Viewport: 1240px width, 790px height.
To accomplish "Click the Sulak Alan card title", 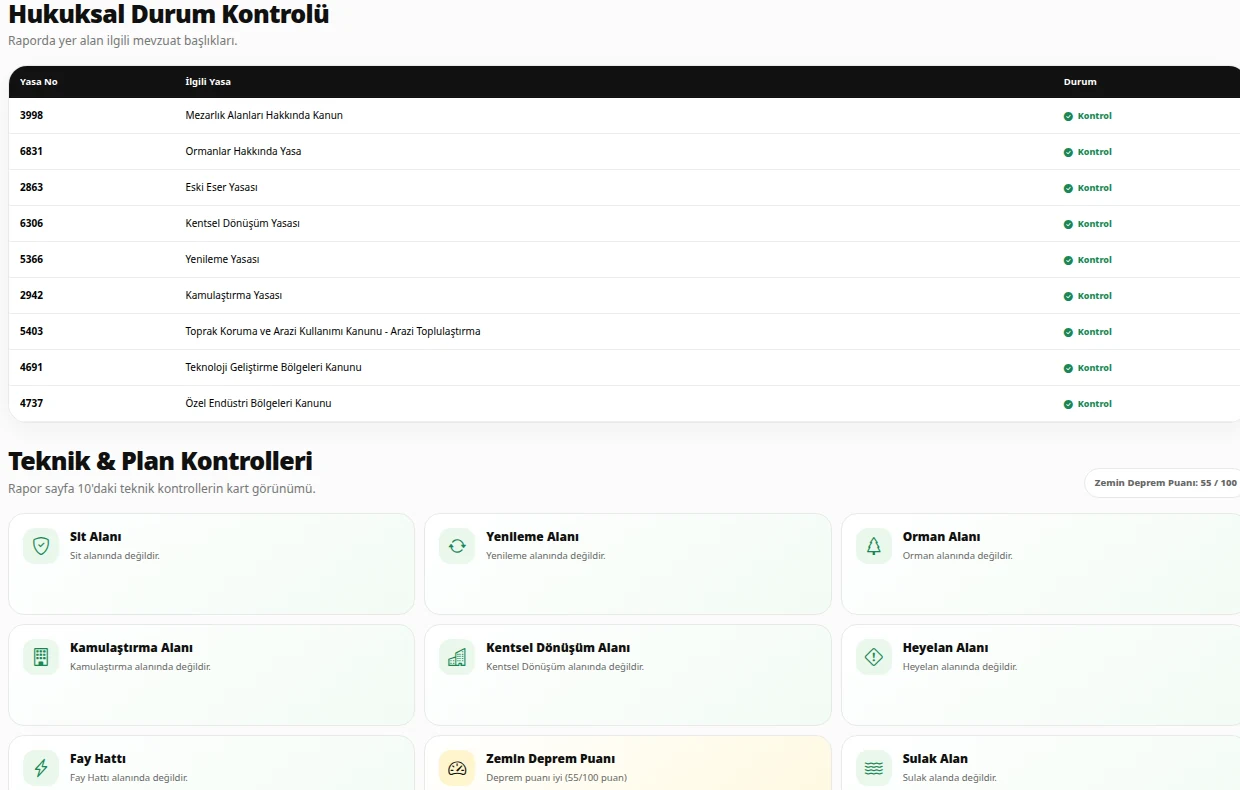I will [x=935, y=759].
